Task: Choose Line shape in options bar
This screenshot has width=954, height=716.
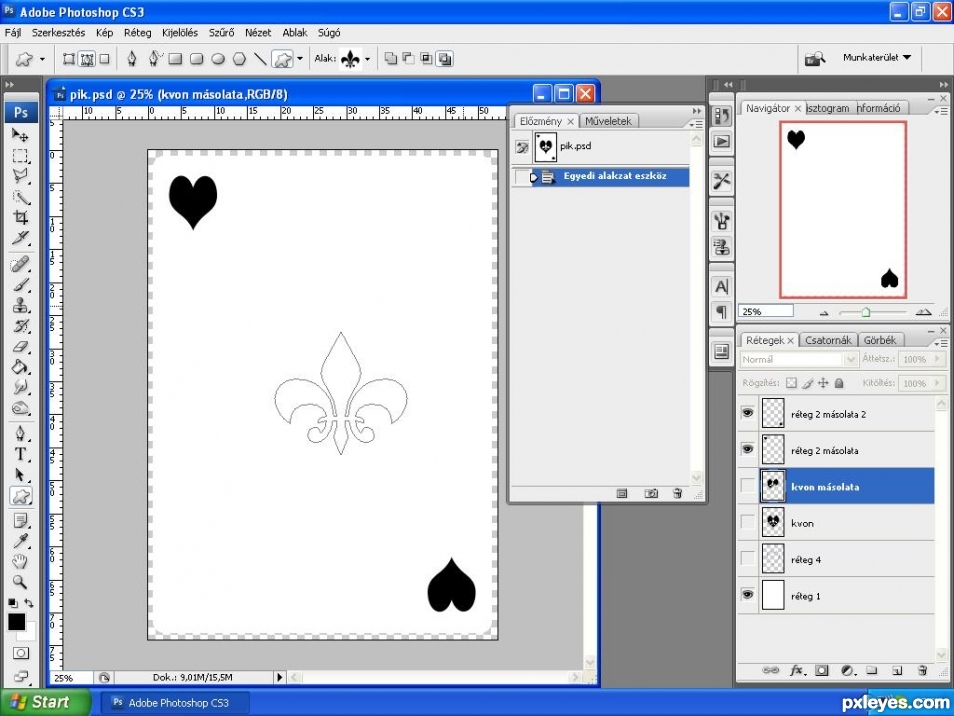Action: (x=260, y=59)
